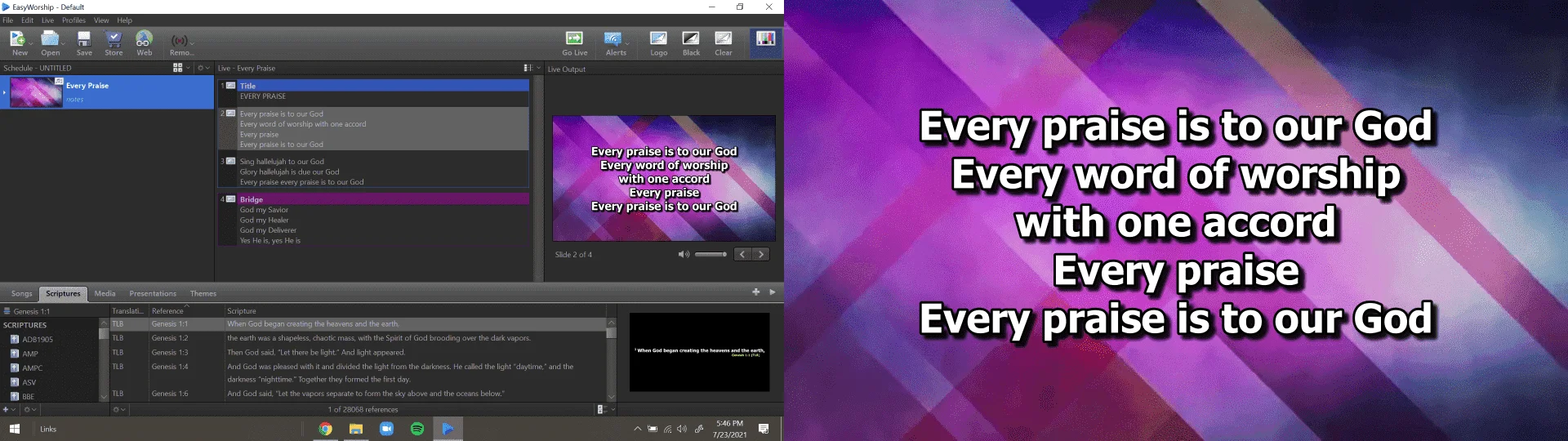Launch the Web toolbar icon

click(144, 42)
